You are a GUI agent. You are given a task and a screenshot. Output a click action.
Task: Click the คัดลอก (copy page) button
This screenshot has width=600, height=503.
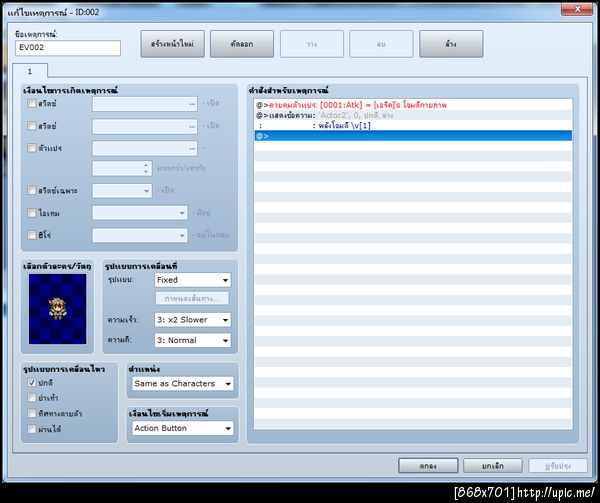coord(242,44)
